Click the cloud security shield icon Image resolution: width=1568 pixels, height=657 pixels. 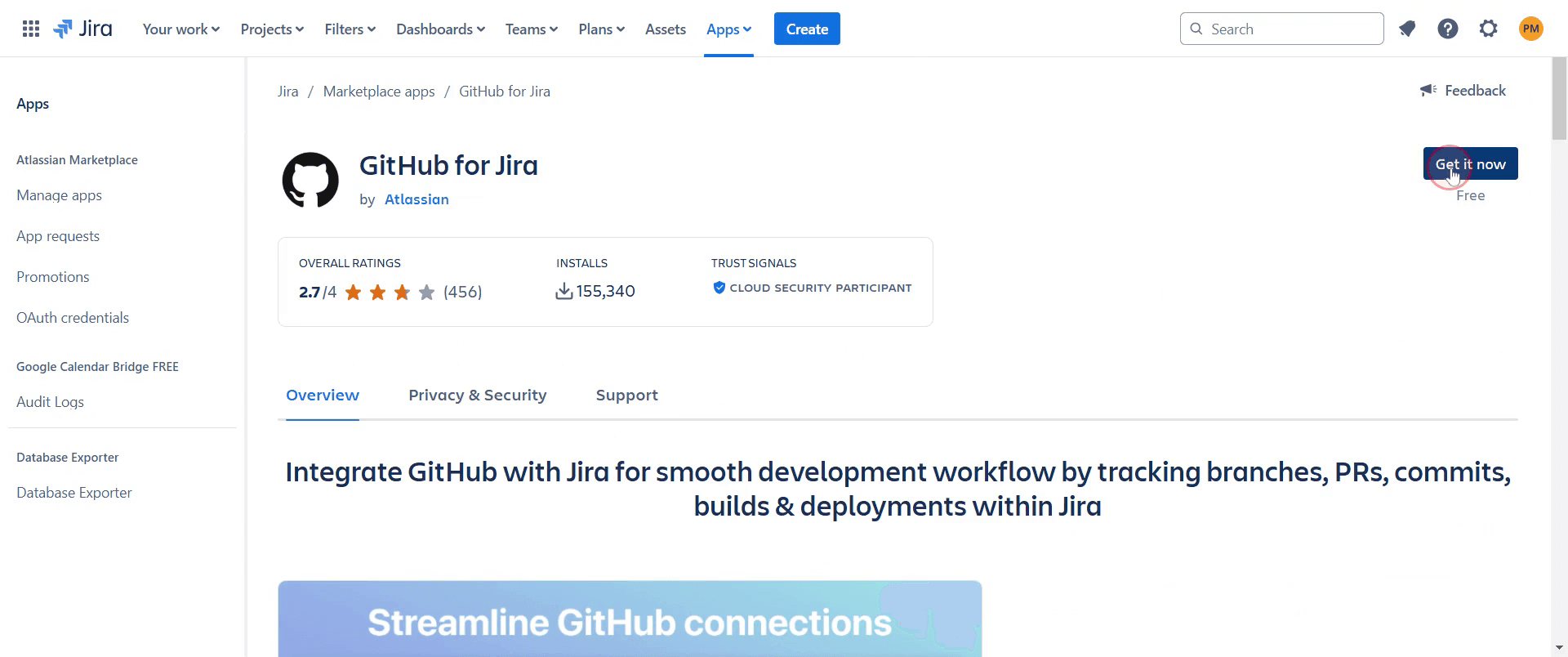click(719, 288)
